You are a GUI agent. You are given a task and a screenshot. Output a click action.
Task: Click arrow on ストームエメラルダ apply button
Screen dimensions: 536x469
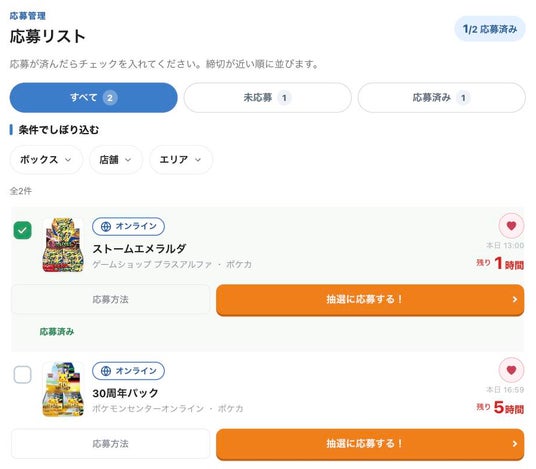pos(514,299)
